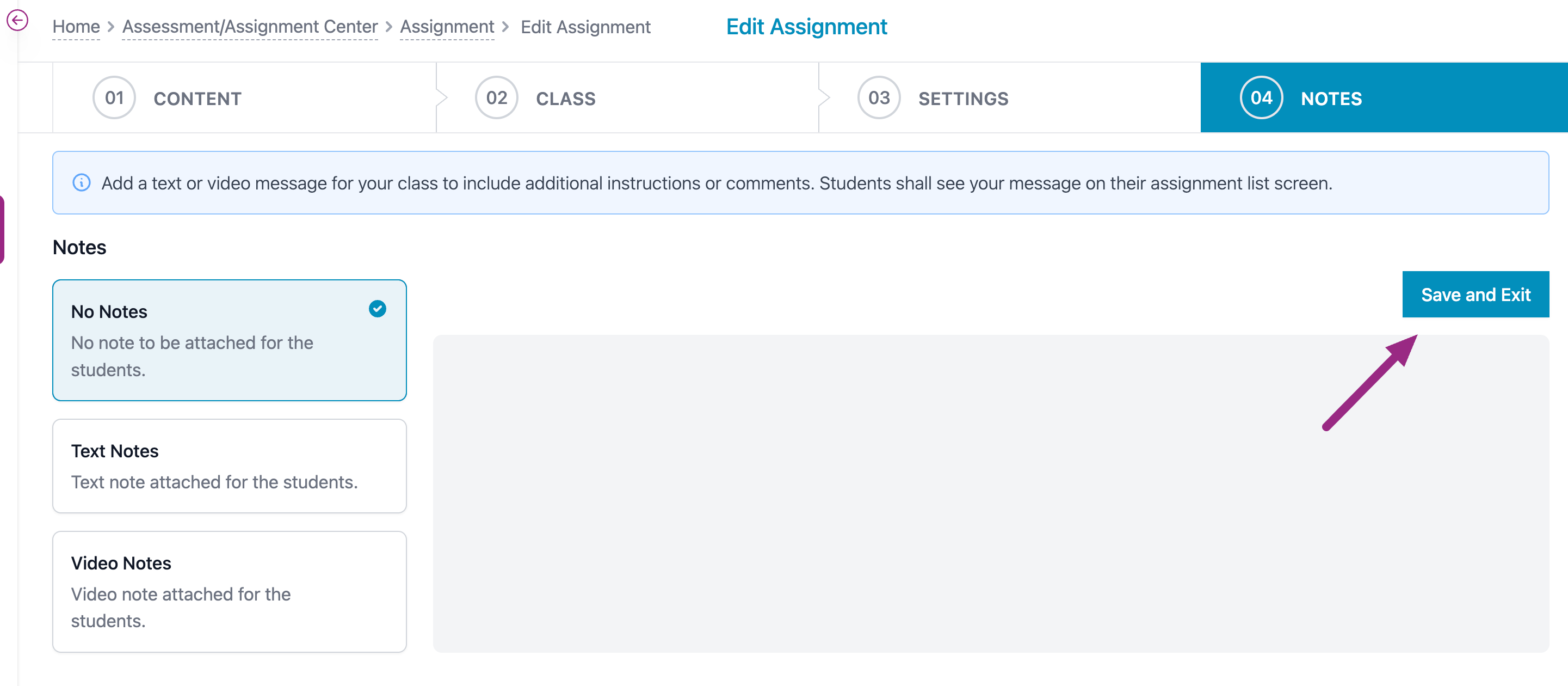Click the step 01 circle icon
This screenshot has width=1568, height=686.
pyautogui.click(x=114, y=97)
